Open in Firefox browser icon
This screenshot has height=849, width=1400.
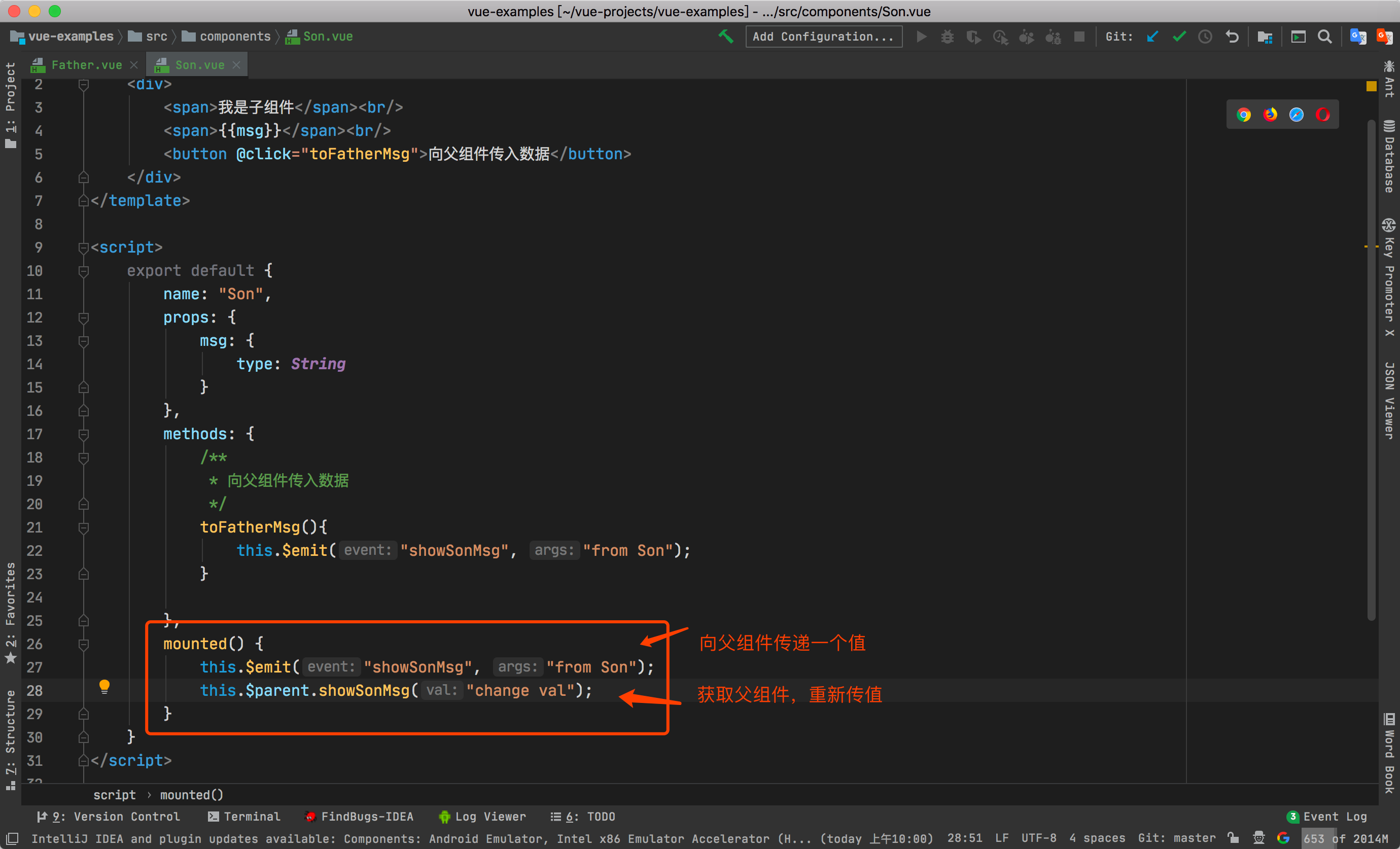(1270, 115)
